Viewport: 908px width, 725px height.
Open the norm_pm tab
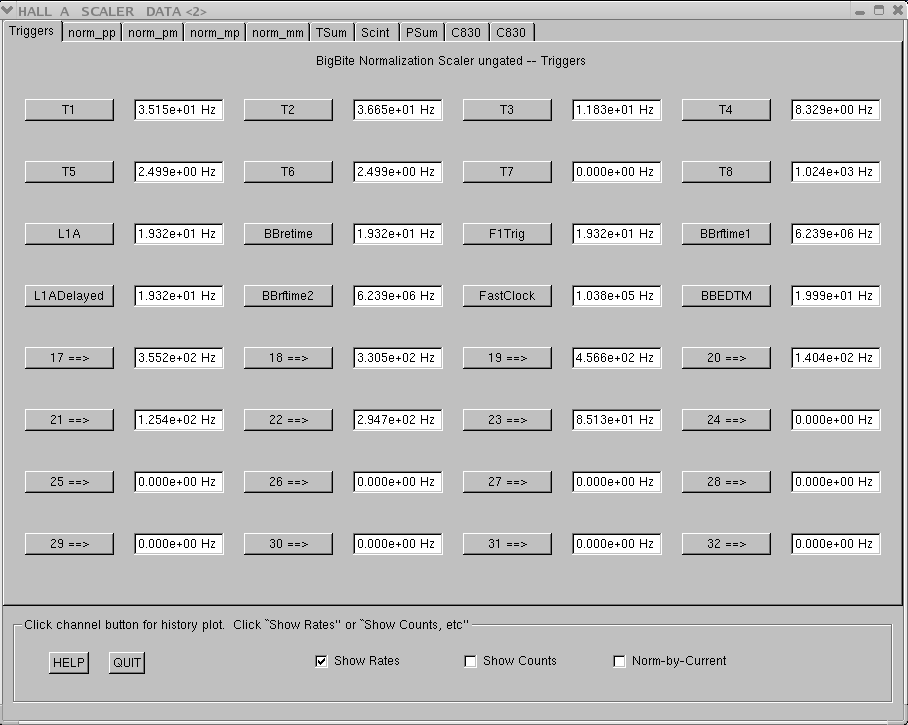pos(153,32)
